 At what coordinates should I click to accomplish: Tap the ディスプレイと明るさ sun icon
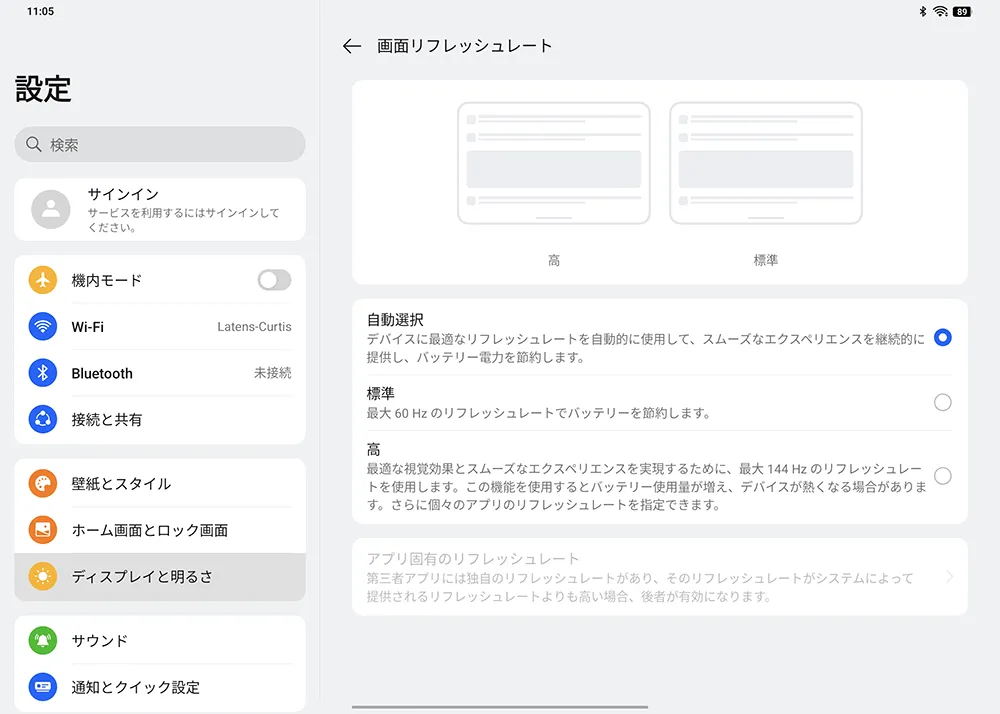43,576
